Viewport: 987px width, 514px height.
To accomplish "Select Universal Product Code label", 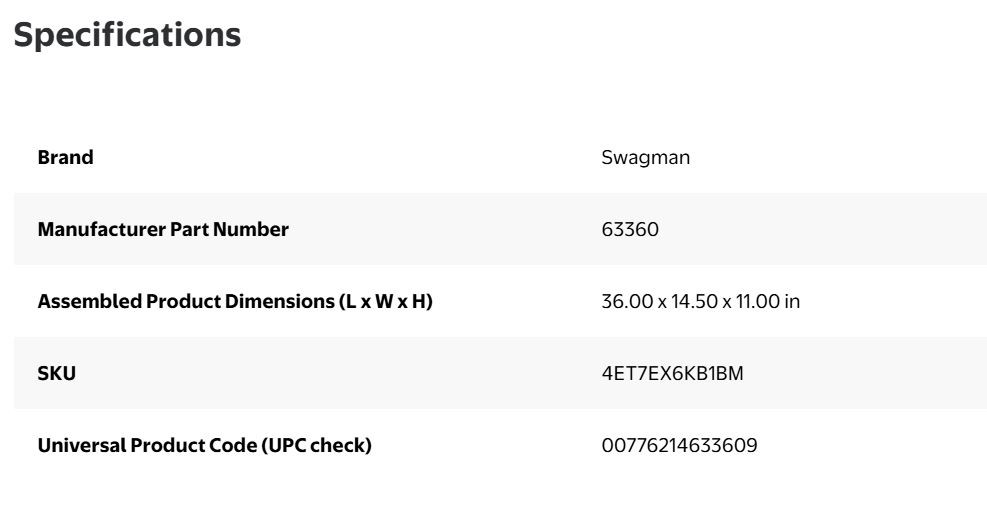I will 205,445.
